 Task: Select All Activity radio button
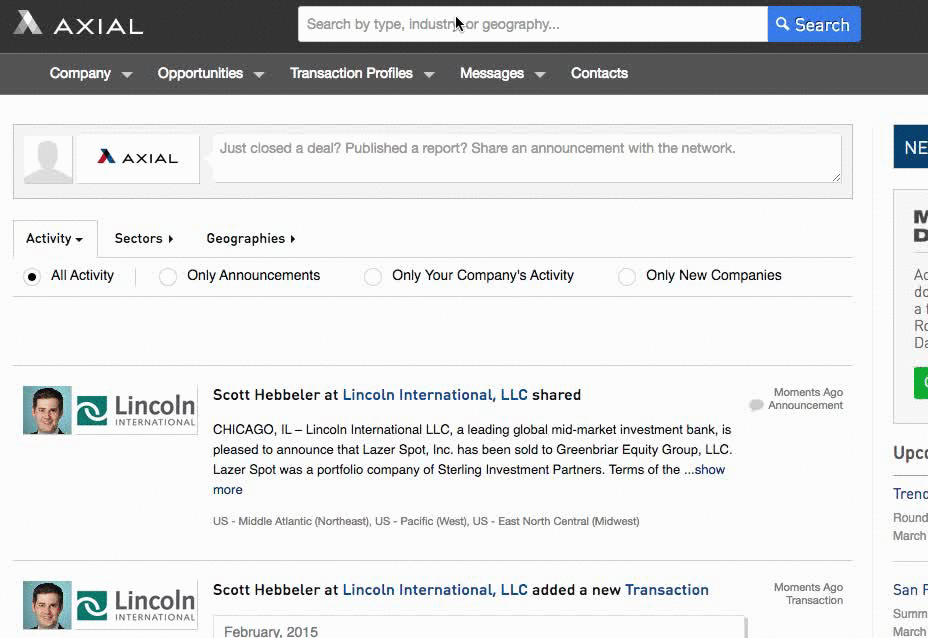tap(32, 276)
